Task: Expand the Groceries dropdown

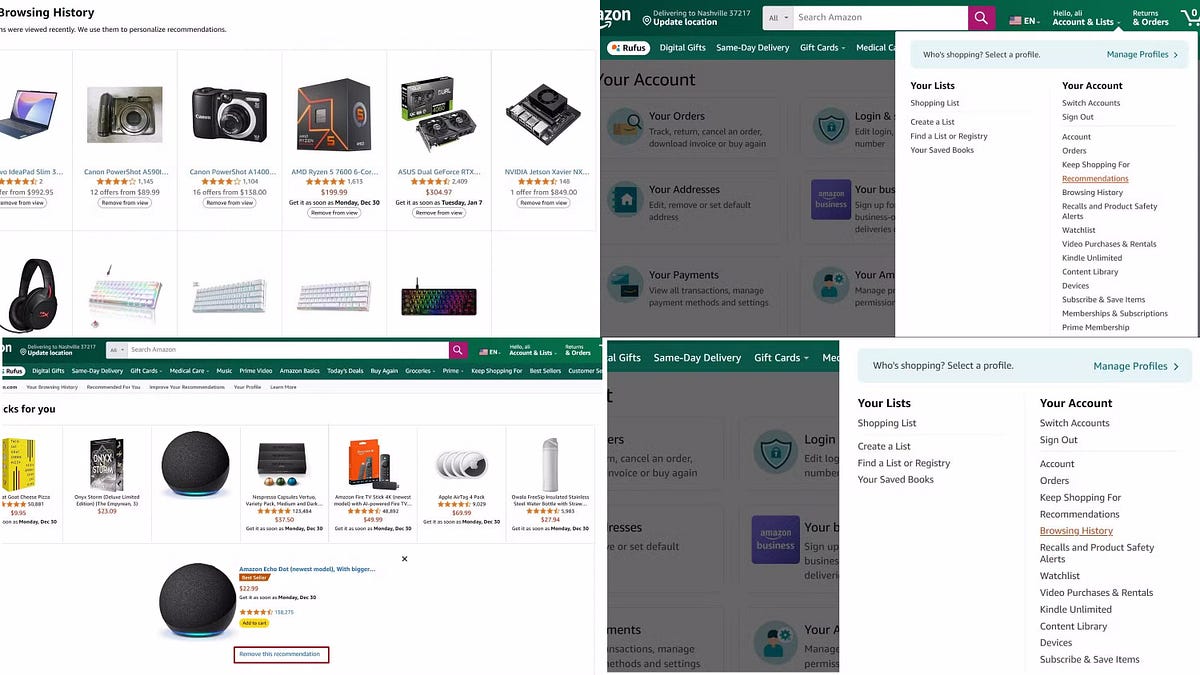Action: pyautogui.click(x=419, y=371)
